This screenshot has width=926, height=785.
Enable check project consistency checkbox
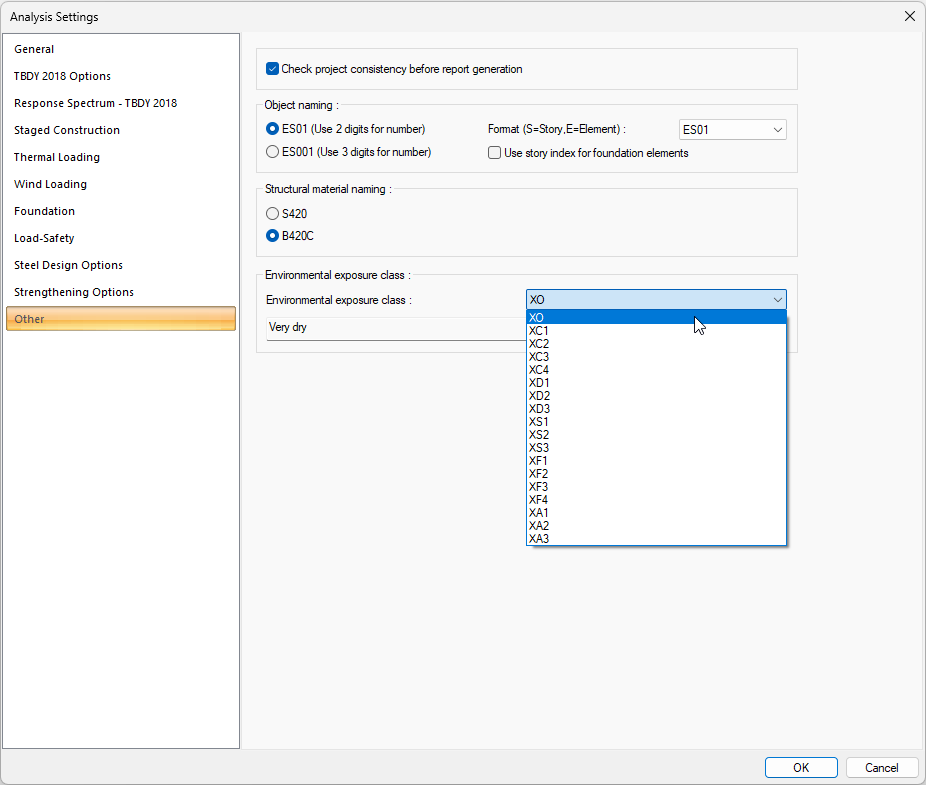coord(272,69)
